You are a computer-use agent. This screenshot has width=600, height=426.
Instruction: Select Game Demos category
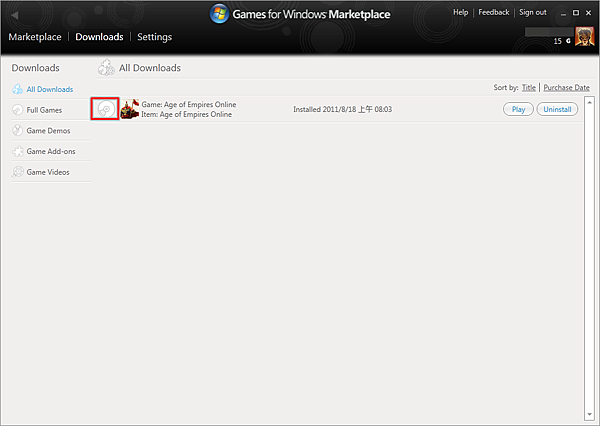48,131
